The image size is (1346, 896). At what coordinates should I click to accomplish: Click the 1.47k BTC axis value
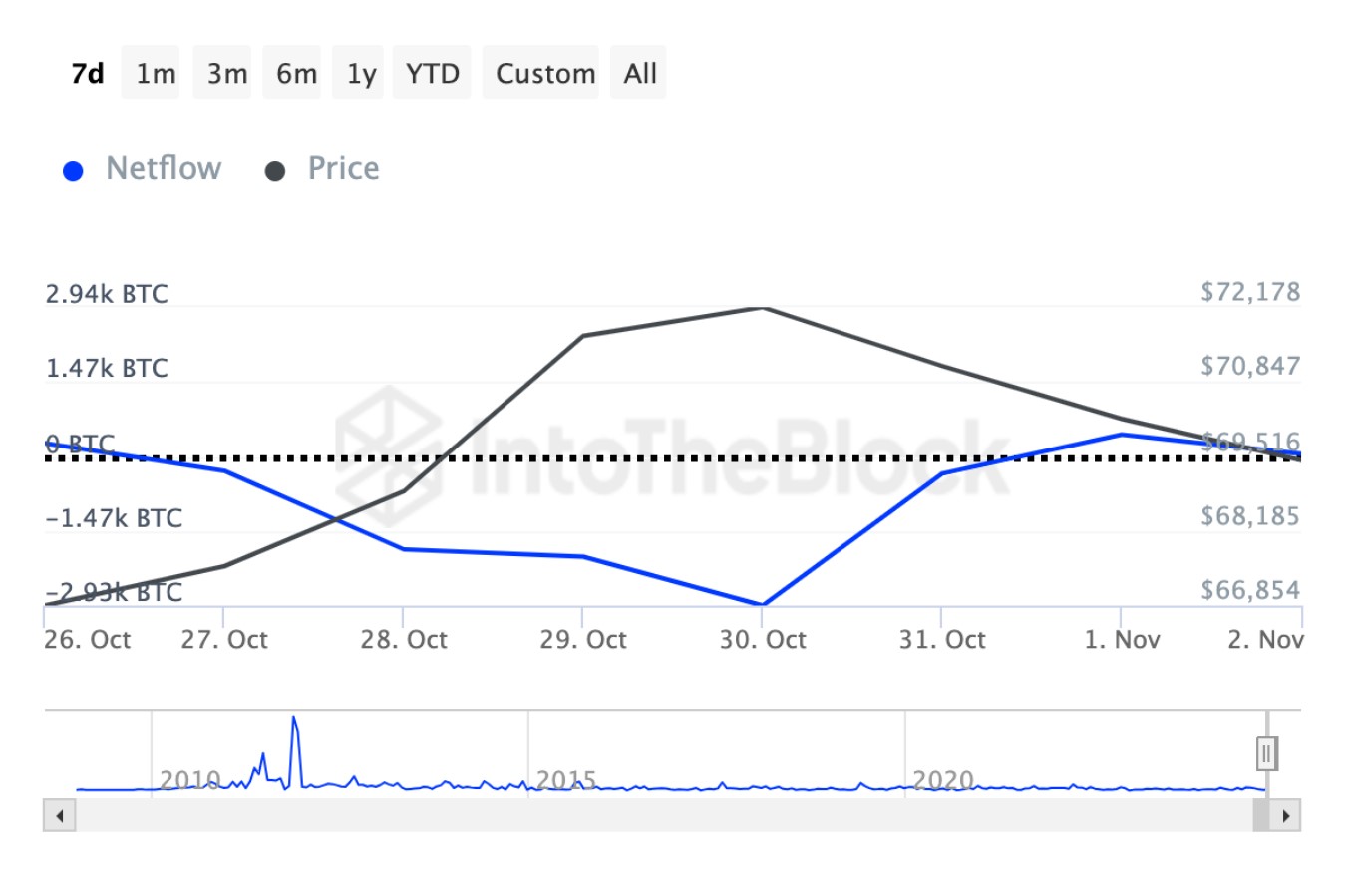tap(107, 369)
